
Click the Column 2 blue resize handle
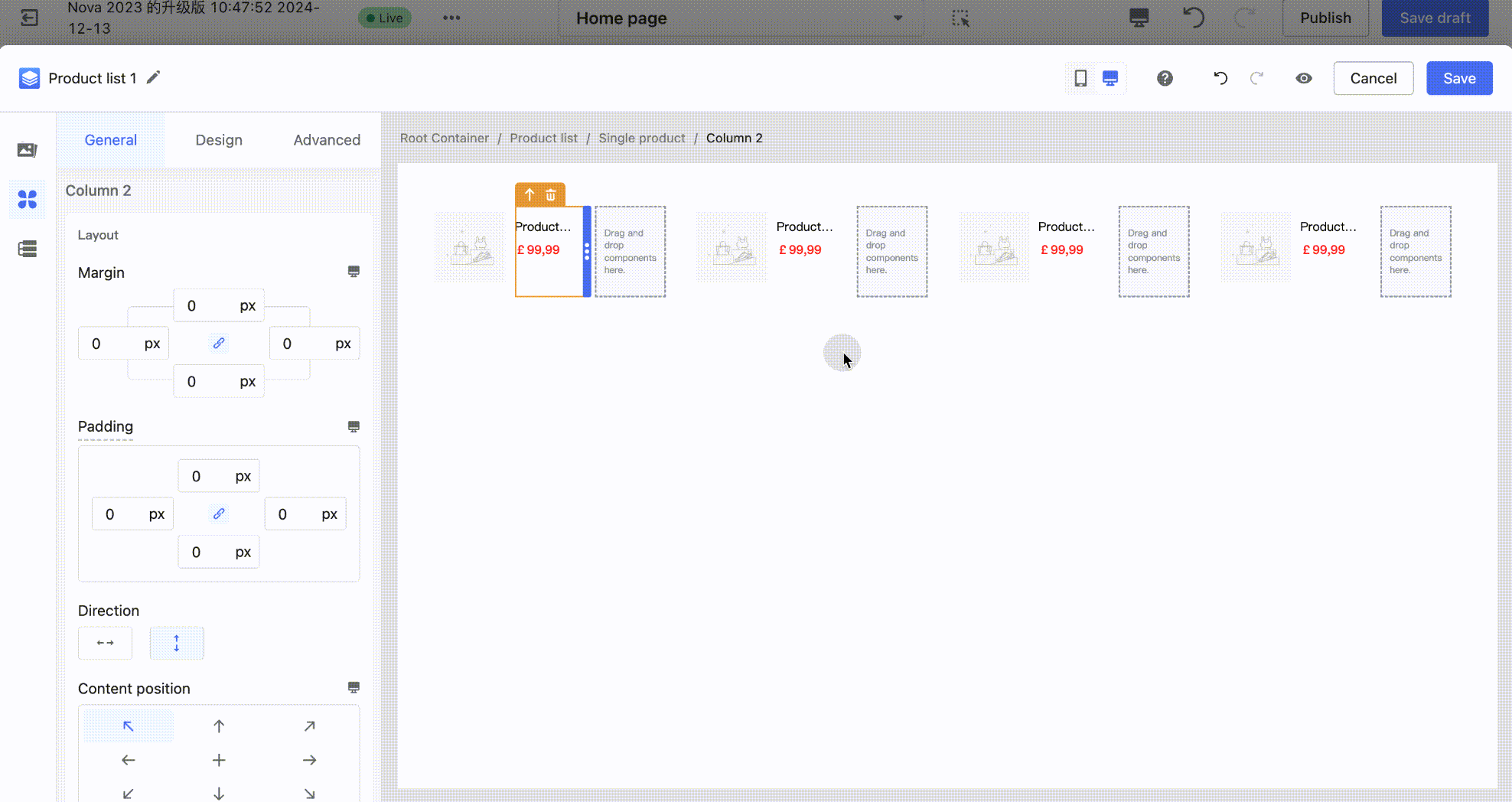[x=587, y=251]
